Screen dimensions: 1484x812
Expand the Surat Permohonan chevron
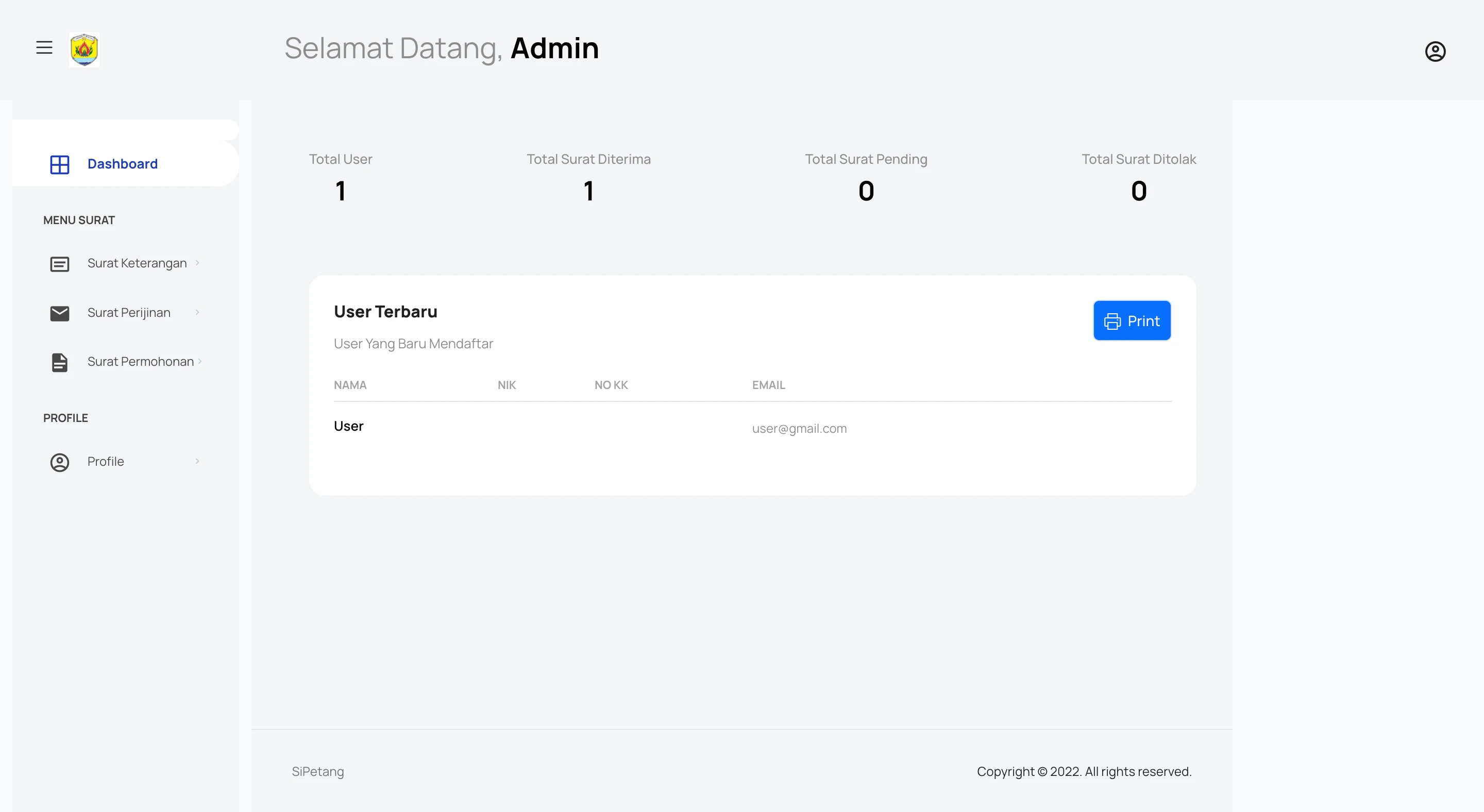coord(200,362)
